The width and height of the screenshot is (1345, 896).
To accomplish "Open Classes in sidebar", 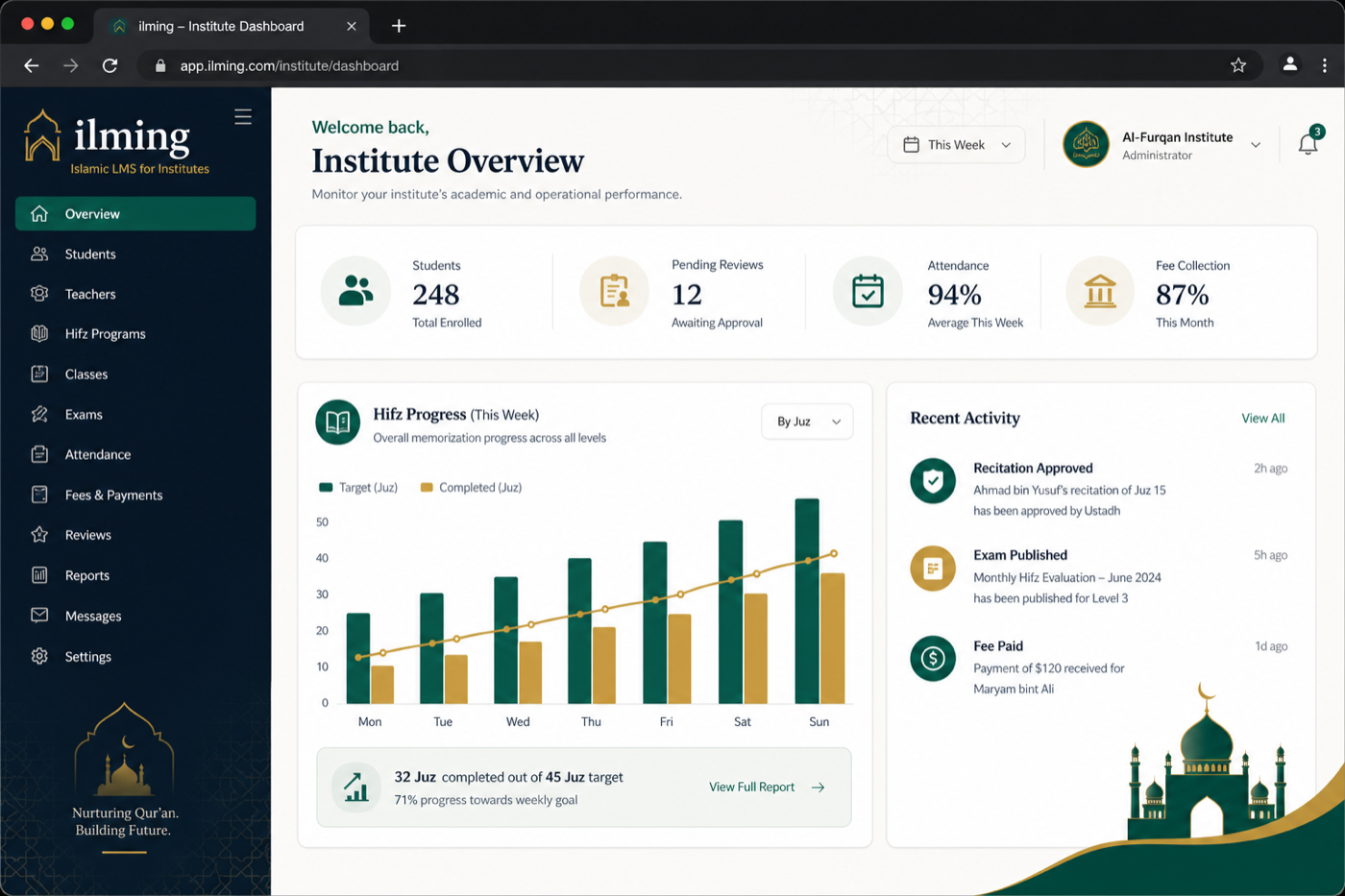I will click(x=135, y=375).
